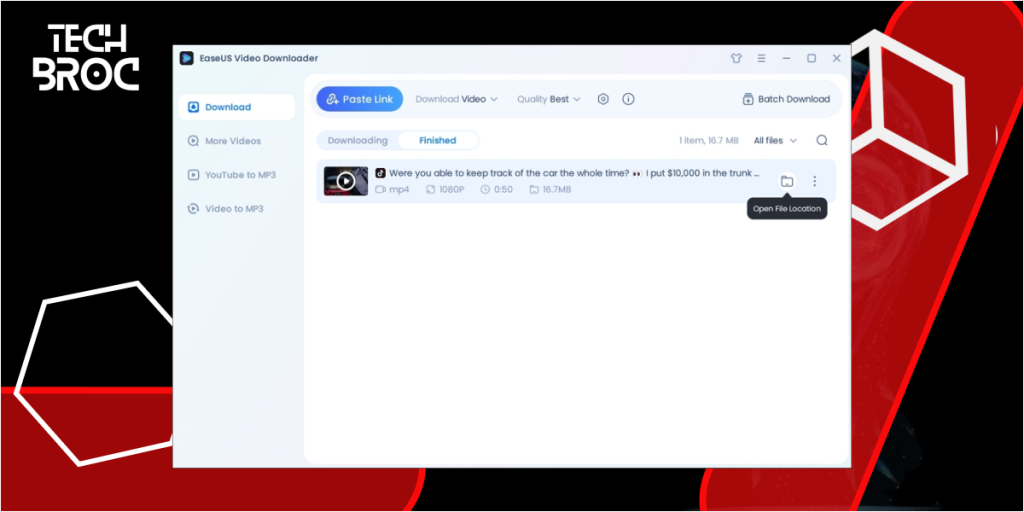Open download settings hexagon gear icon
Image resolution: width=1024 pixels, height=512 pixels.
pyautogui.click(x=603, y=99)
